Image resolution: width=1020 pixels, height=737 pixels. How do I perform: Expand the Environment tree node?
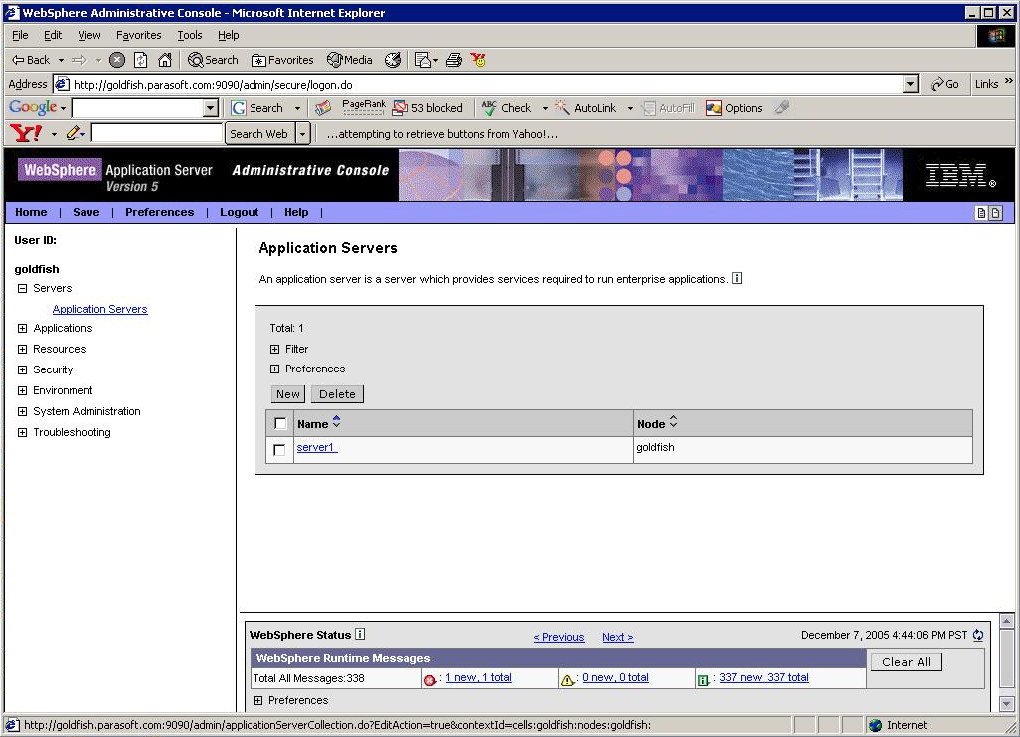22,390
